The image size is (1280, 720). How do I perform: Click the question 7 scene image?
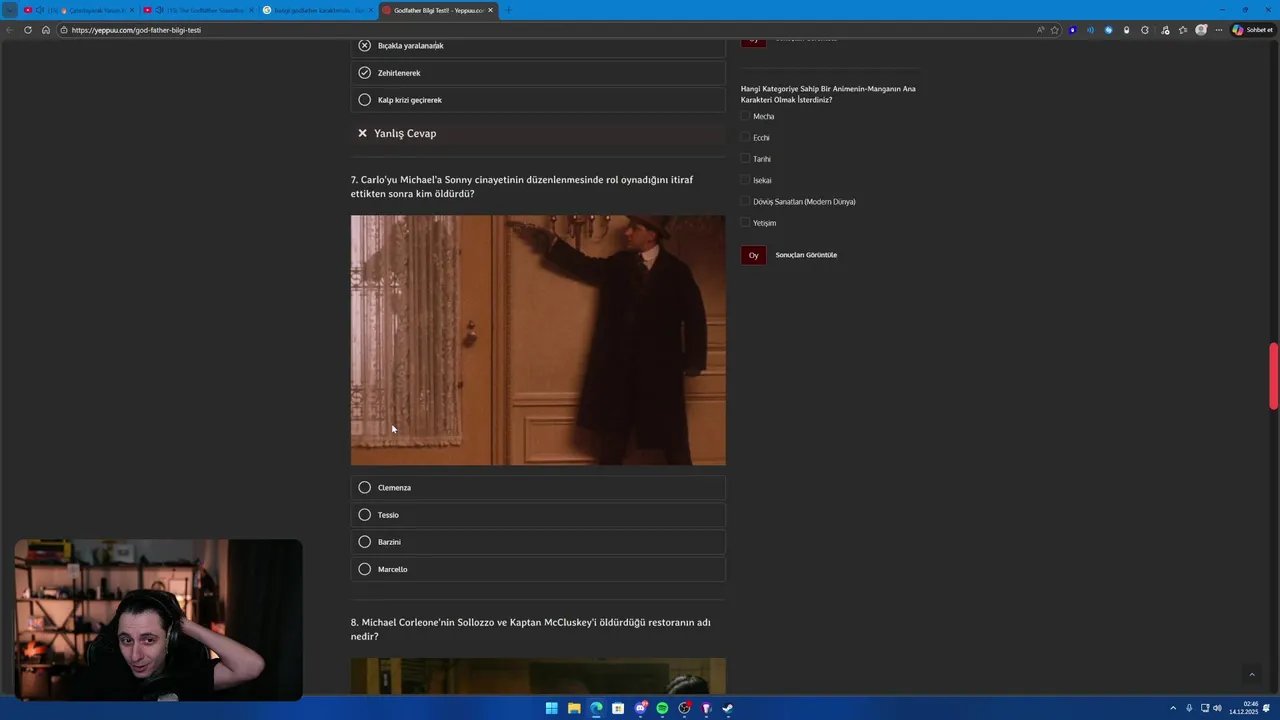click(538, 340)
